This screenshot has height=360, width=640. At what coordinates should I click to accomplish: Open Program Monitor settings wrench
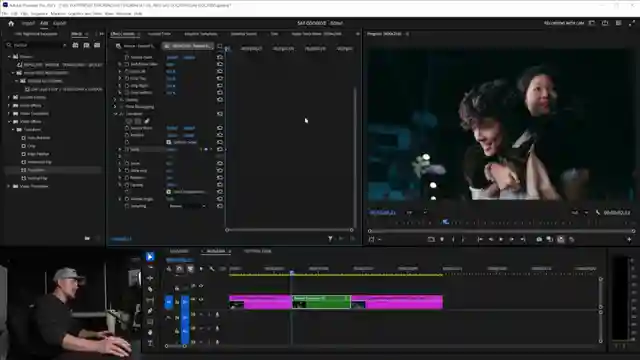(x=598, y=213)
